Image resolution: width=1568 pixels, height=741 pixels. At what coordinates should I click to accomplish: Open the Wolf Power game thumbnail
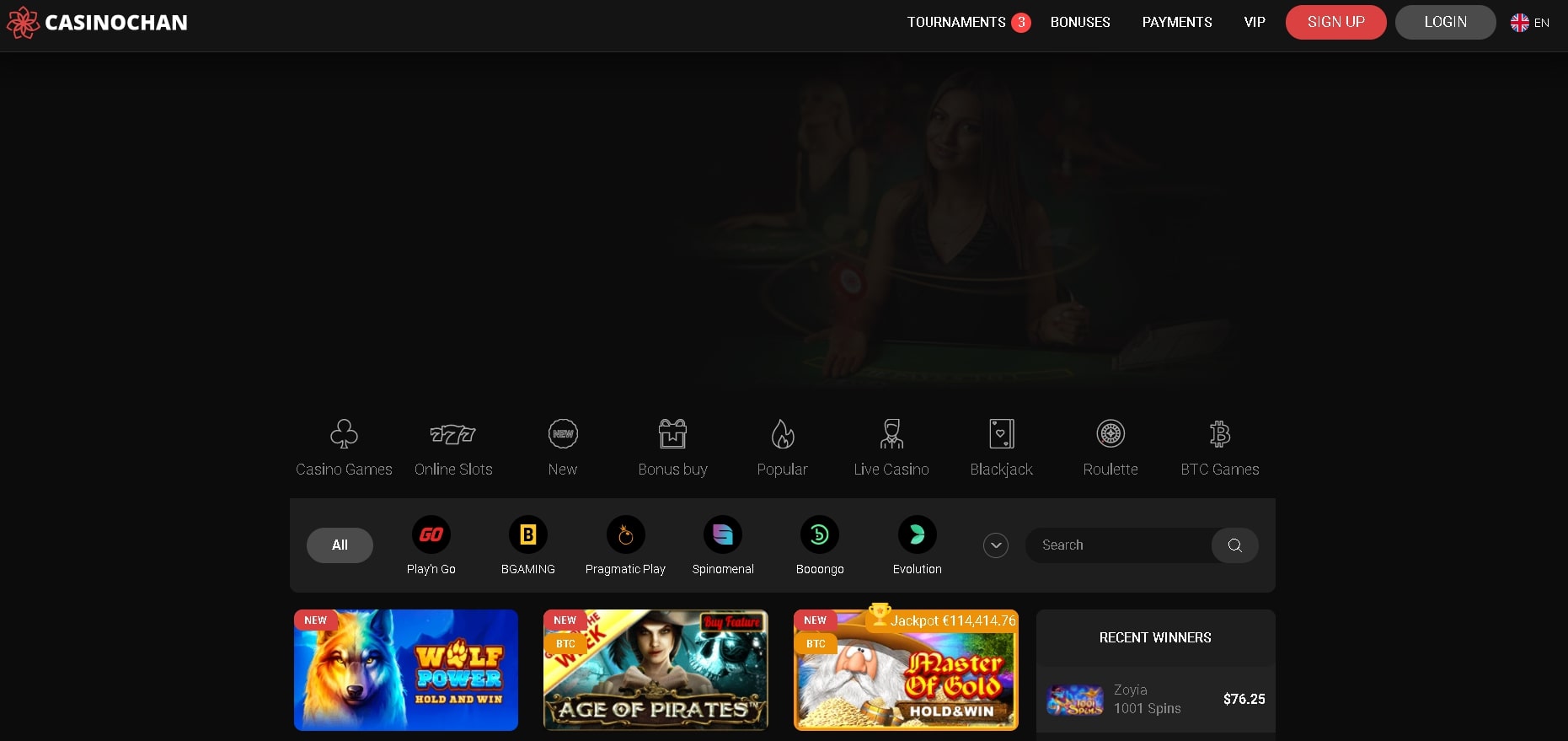click(406, 670)
